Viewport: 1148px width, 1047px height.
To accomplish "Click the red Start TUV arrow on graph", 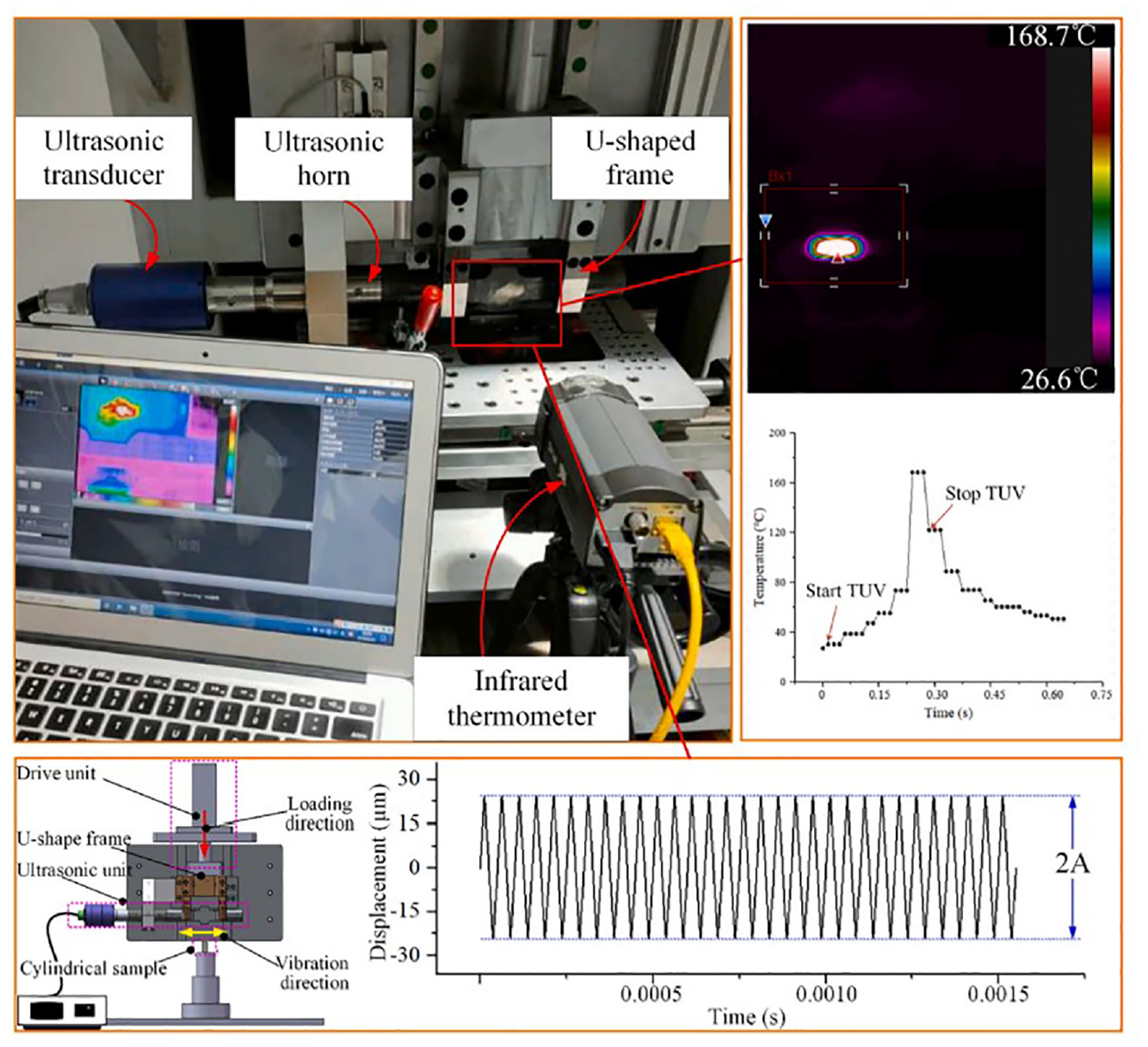I will (x=831, y=624).
